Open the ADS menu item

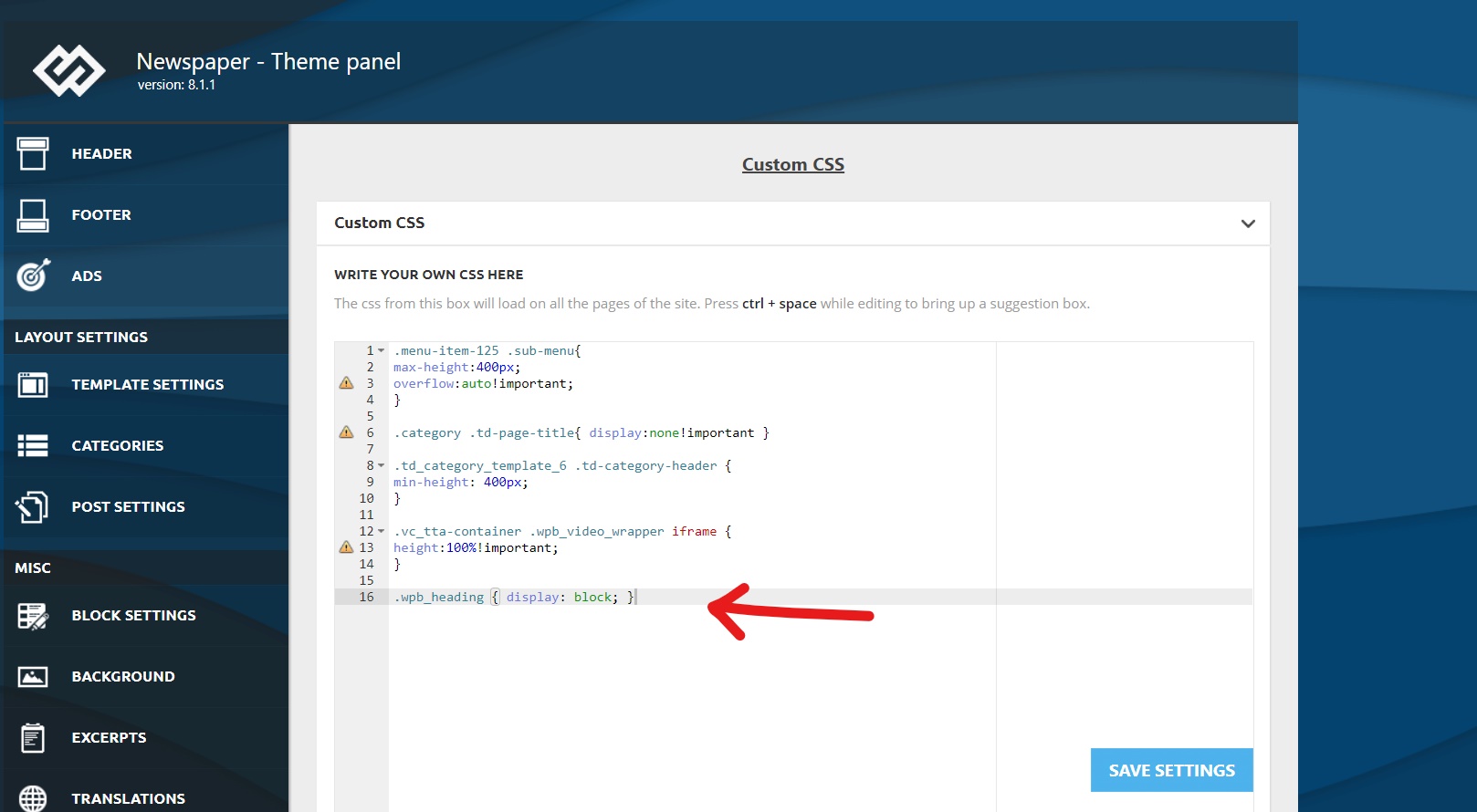pyautogui.click(x=146, y=276)
